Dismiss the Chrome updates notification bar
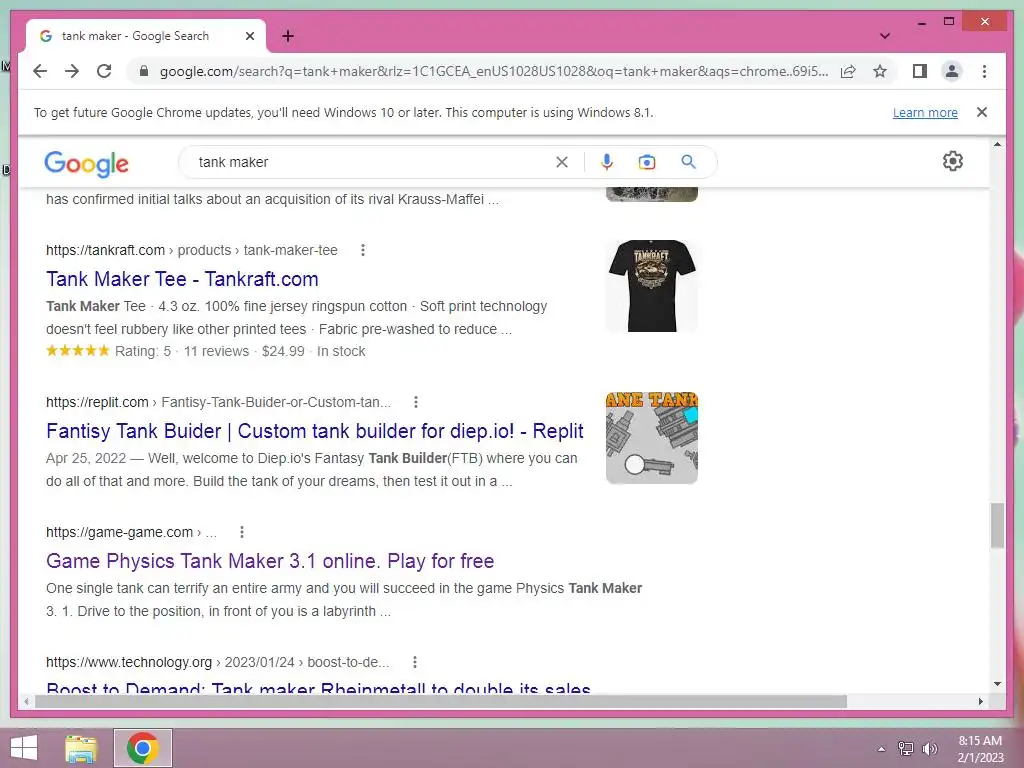Screen dimensions: 1024x768 [x=982, y=112]
